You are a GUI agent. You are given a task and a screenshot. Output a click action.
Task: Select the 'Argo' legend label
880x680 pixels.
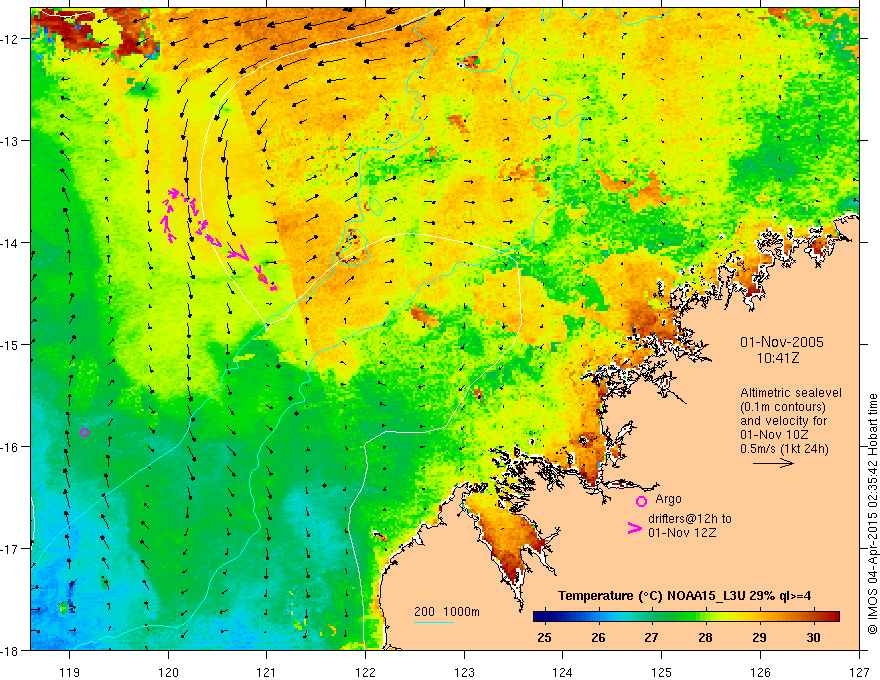(668, 499)
